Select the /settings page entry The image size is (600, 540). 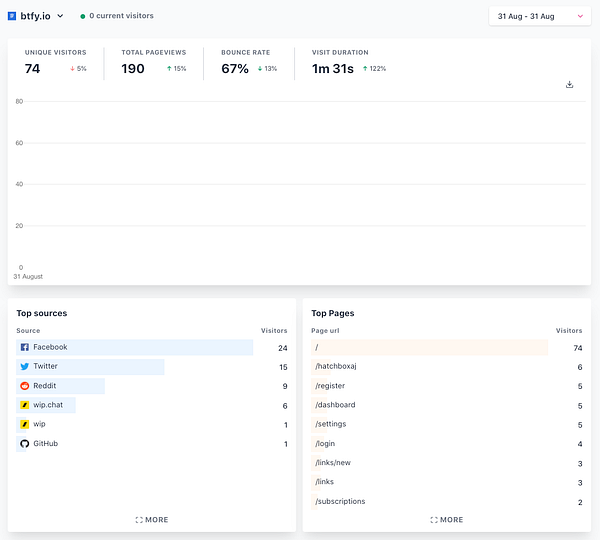pos(332,424)
